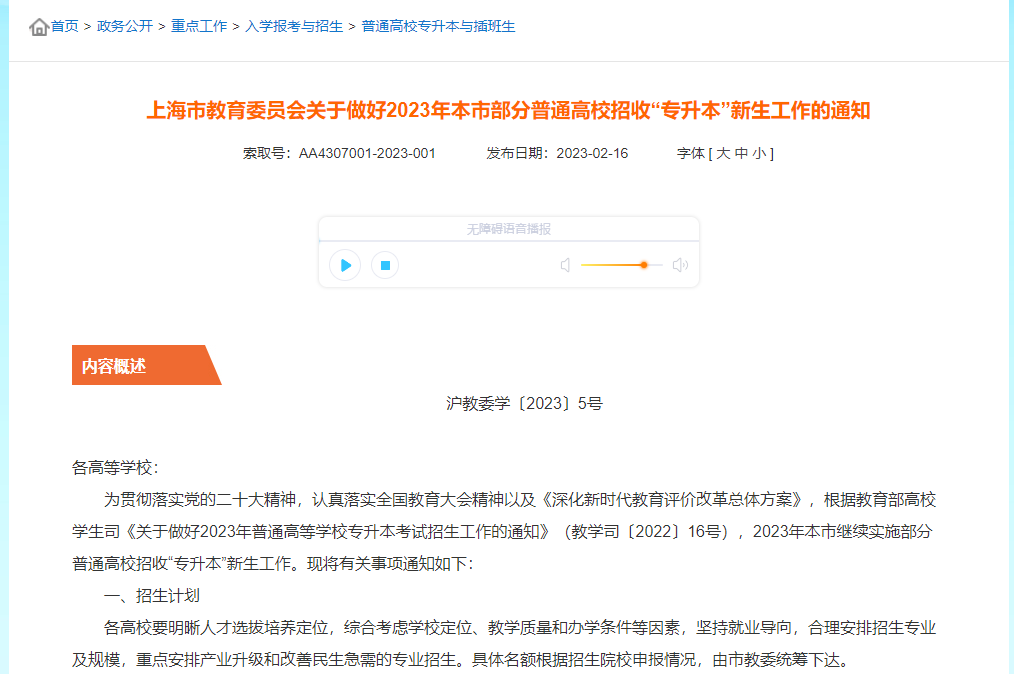Open 普通高校专升本与插班生 breadcrumb

(438, 27)
